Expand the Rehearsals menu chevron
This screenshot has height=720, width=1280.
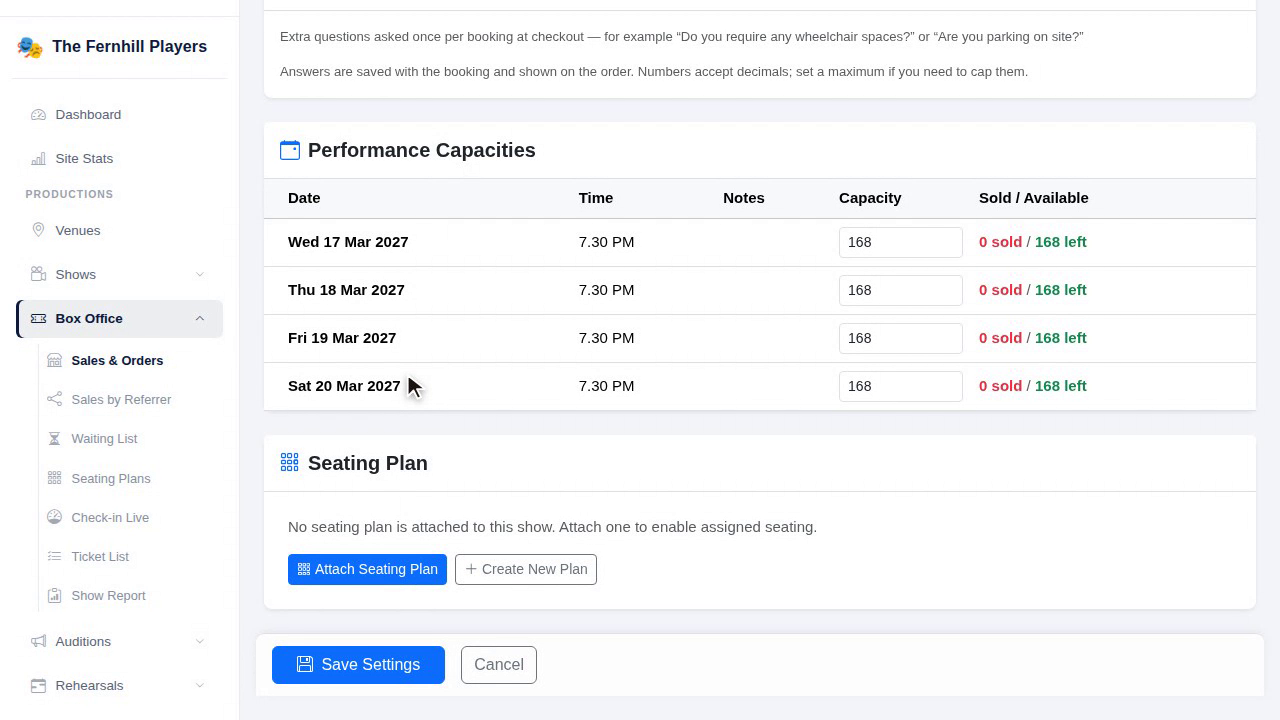click(x=199, y=685)
